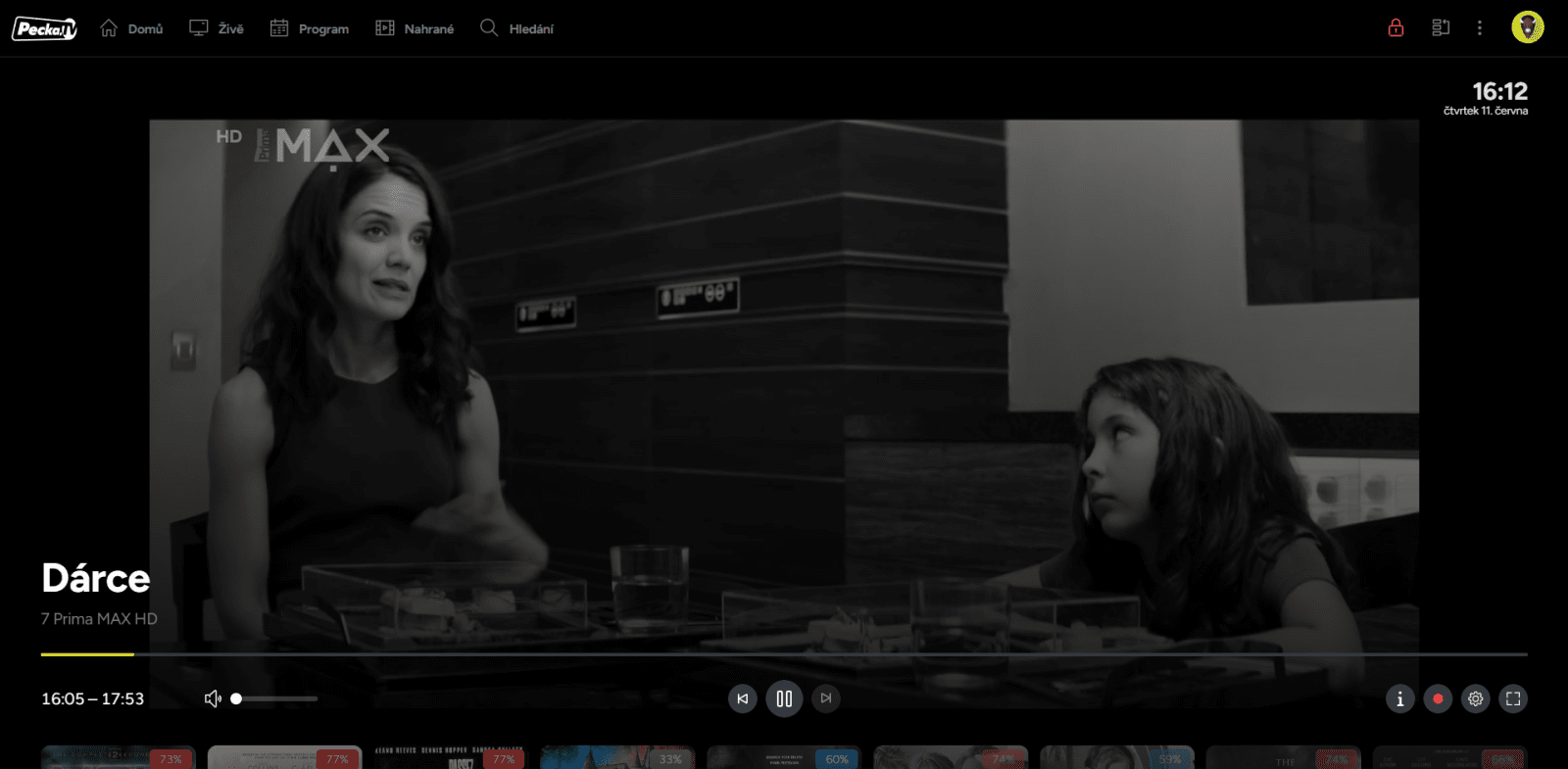The width and height of the screenshot is (1568, 769).
Task: Show the Nahrané recordings section
Action: [x=415, y=28]
